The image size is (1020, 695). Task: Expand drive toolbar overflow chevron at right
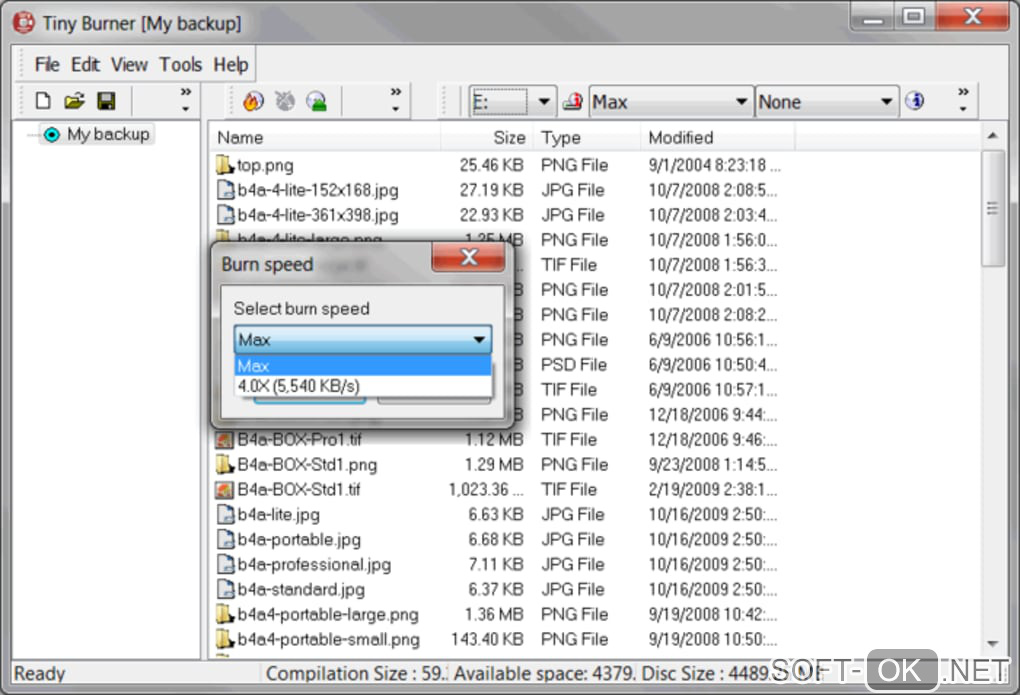point(963,100)
